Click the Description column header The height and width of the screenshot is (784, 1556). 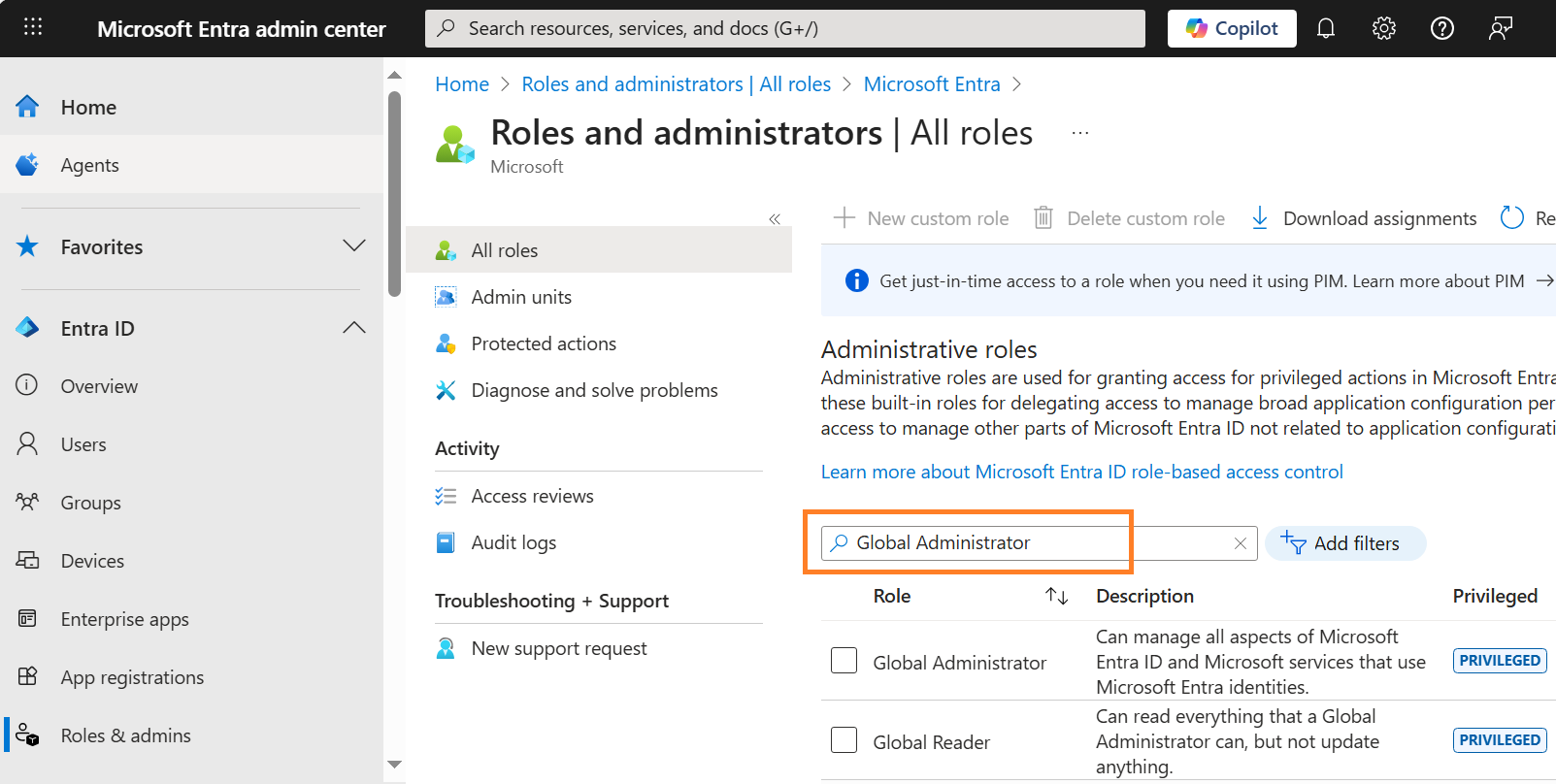(x=1145, y=596)
